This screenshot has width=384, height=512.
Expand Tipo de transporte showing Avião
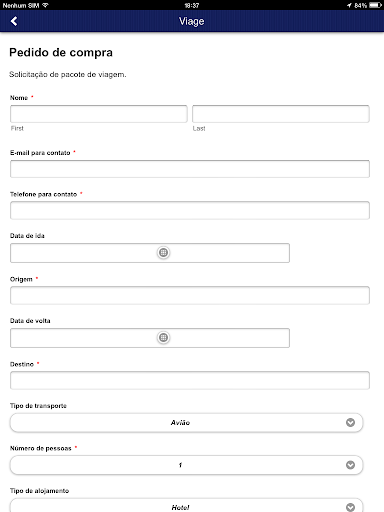tap(186, 423)
